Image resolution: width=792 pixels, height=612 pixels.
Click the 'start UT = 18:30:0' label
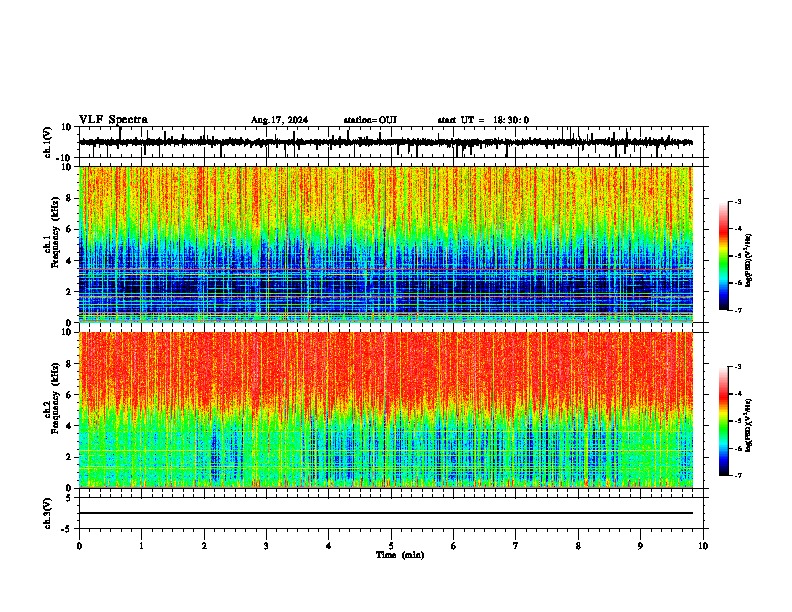click(x=483, y=120)
